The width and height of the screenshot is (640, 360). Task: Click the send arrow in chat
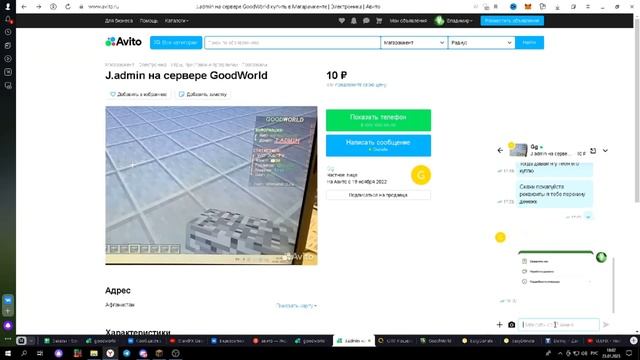pyautogui.click(x=606, y=324)
